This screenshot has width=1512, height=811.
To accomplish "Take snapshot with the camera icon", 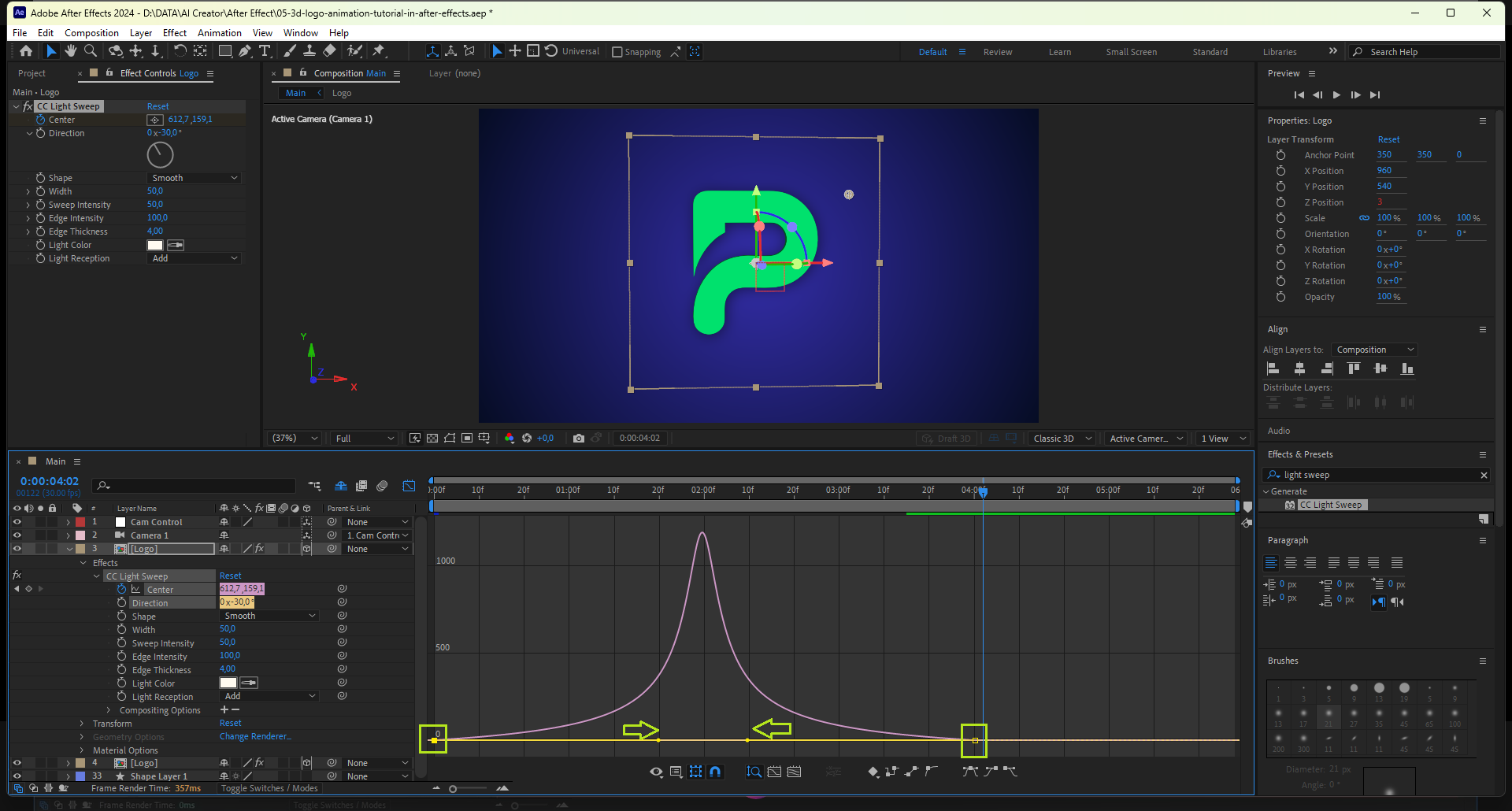I will (x=579, y=439).
